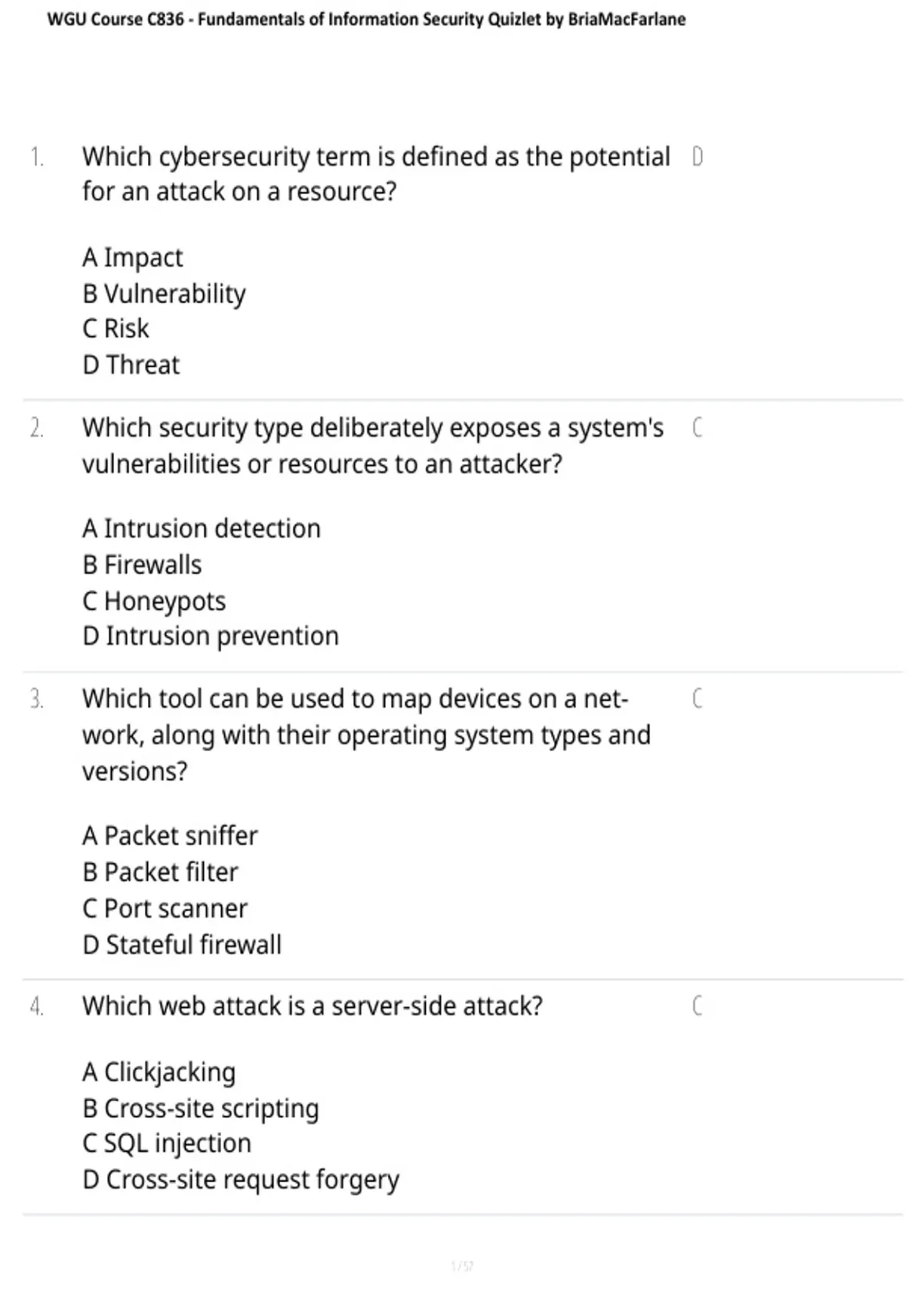Select the C SQL injection option
The image size is (924, 1309).
point(167,1143)
